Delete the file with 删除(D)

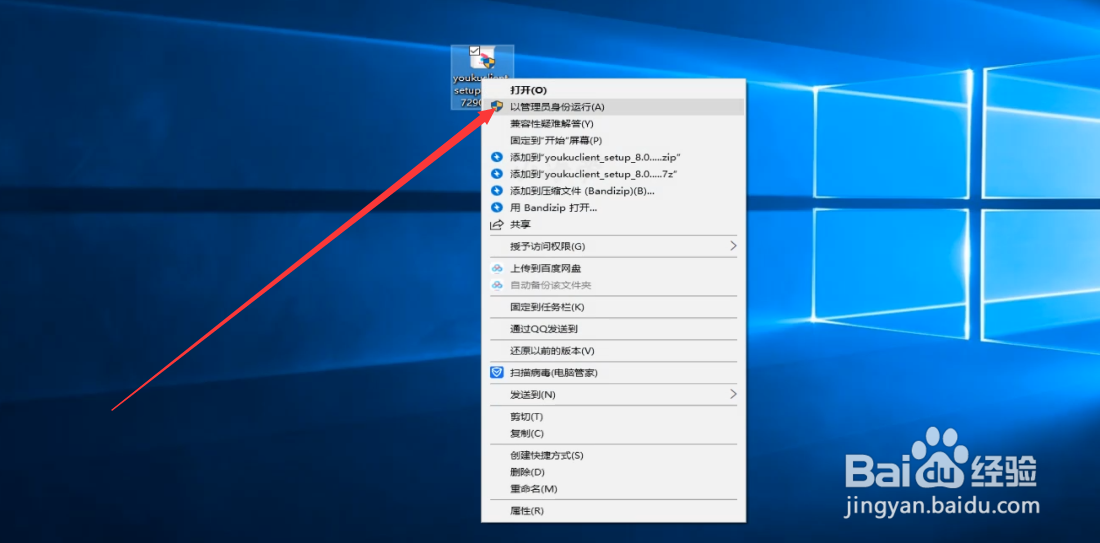click(612, 471)
